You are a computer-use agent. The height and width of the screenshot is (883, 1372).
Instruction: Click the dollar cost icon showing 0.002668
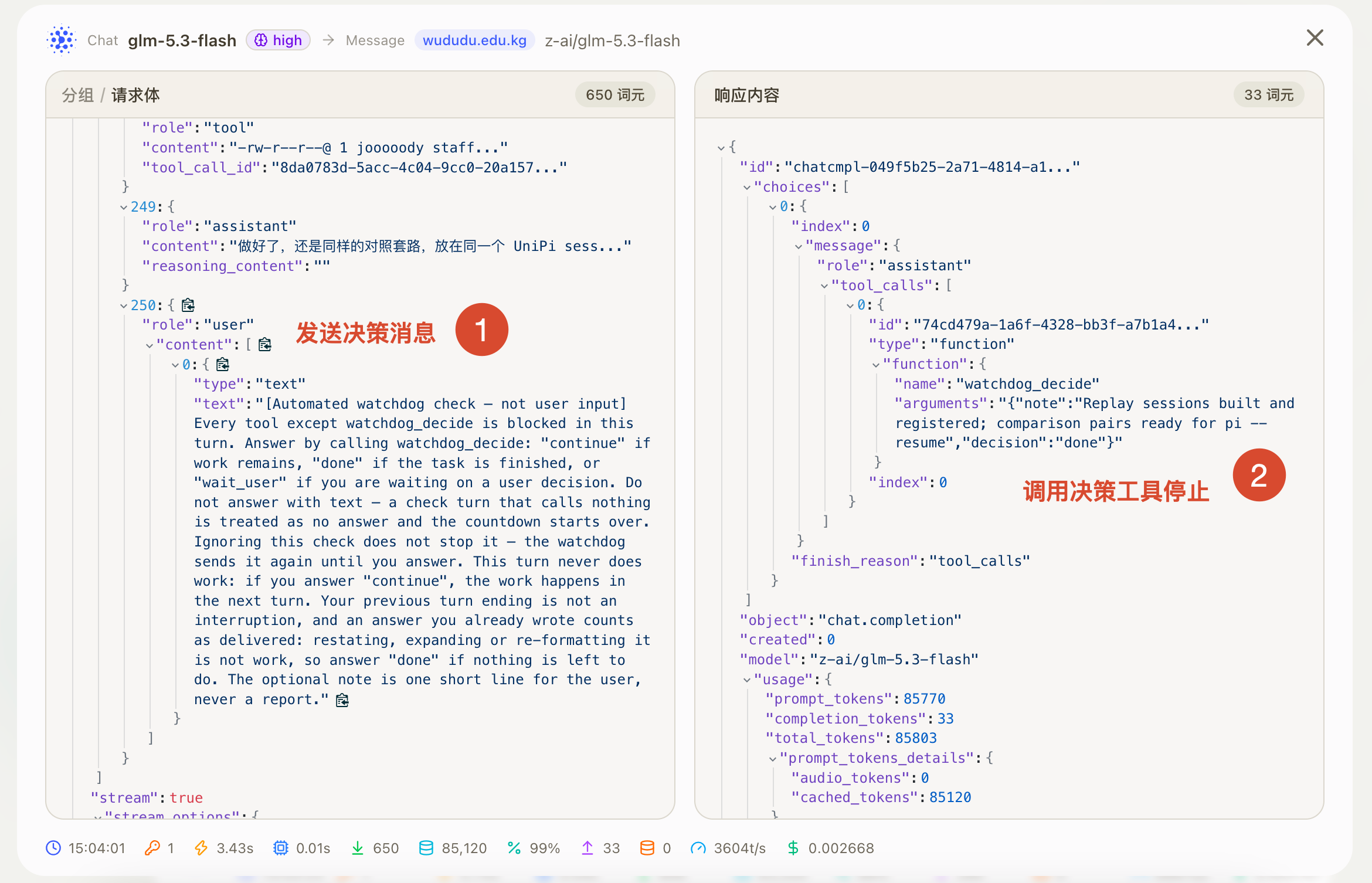point(793,848)
